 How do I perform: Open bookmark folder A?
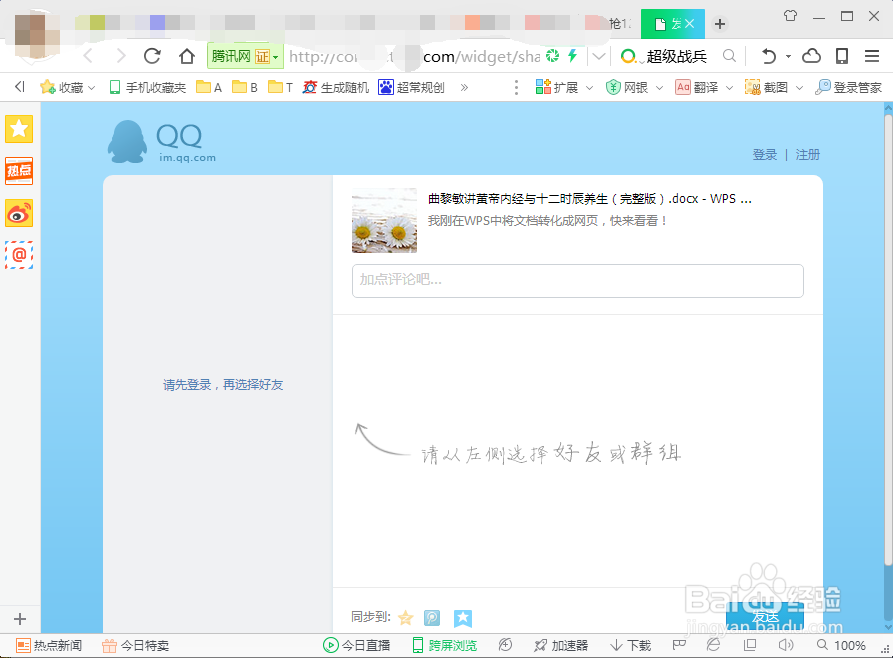click(x=209, y=87)
